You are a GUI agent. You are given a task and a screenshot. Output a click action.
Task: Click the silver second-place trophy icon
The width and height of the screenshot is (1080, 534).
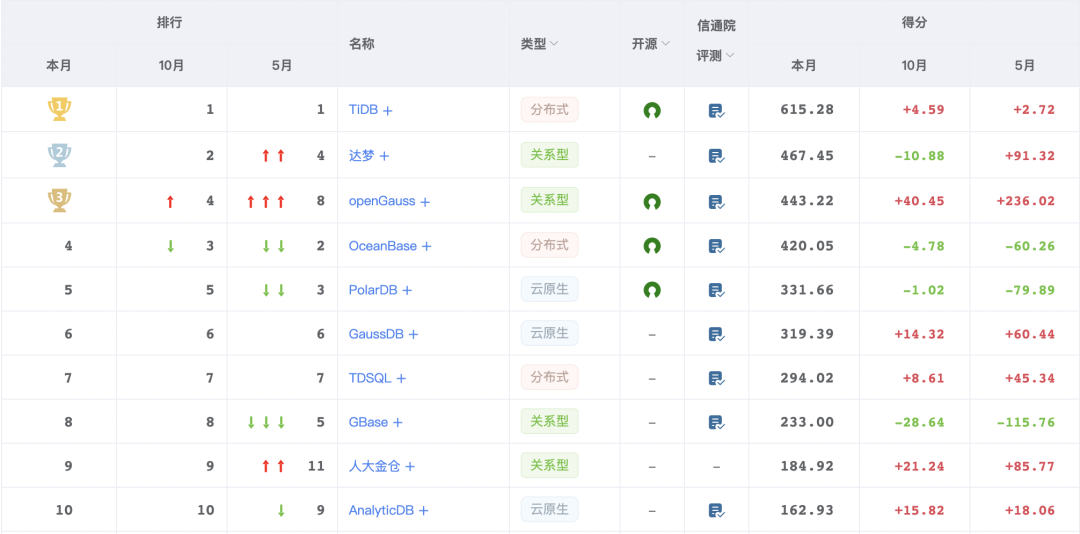tap(59, 155)
